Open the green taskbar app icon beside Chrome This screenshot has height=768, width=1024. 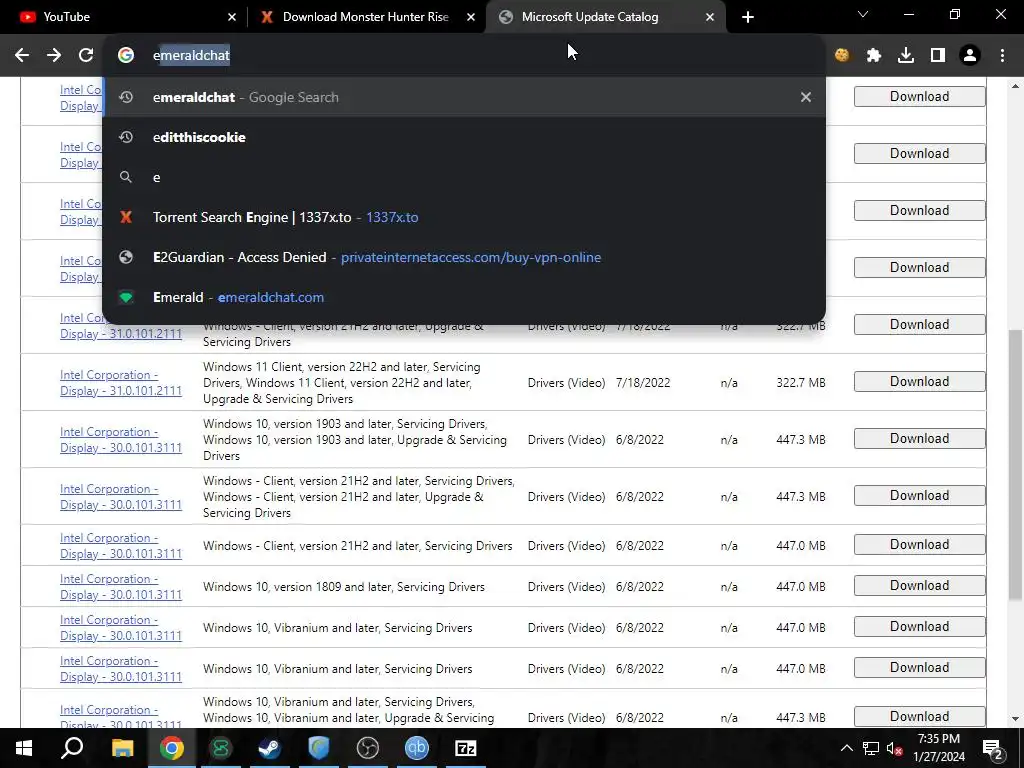click(220, 748)
